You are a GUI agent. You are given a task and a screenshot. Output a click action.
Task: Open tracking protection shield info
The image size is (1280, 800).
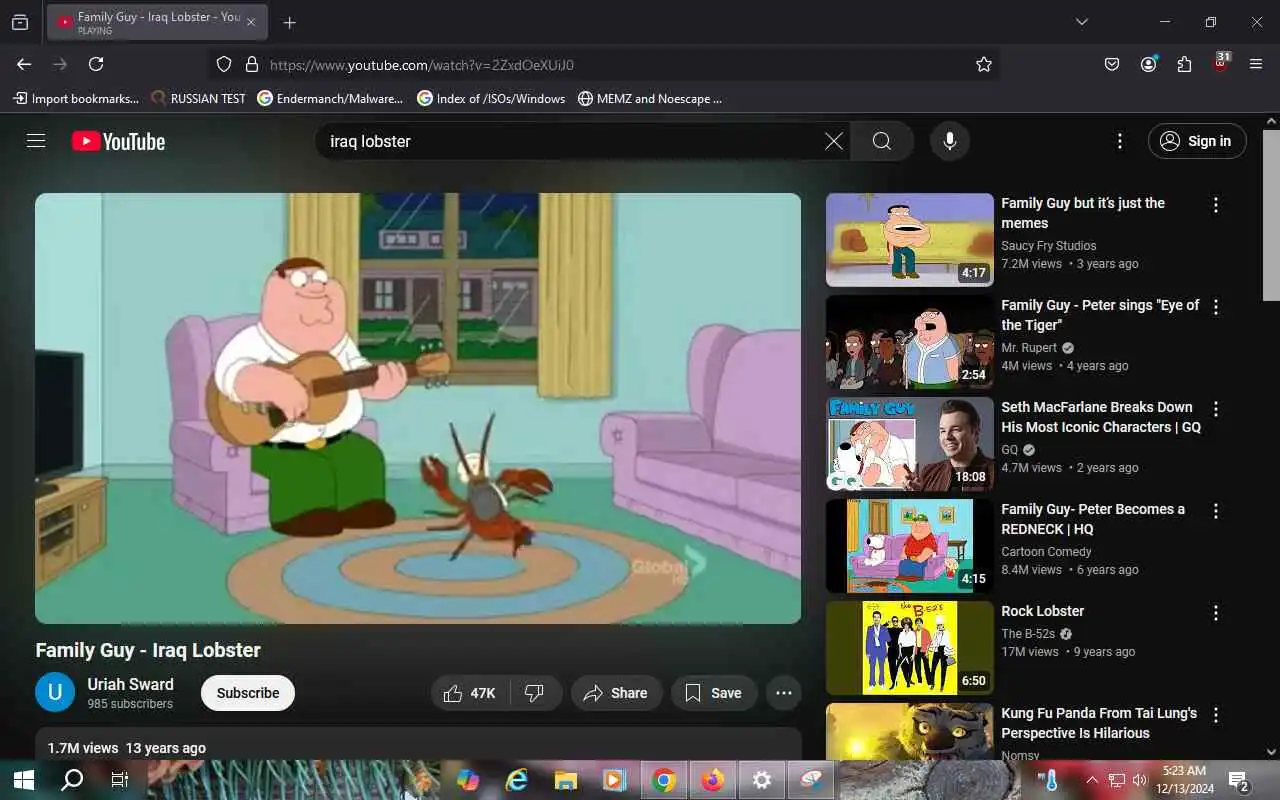coord(224,64)
